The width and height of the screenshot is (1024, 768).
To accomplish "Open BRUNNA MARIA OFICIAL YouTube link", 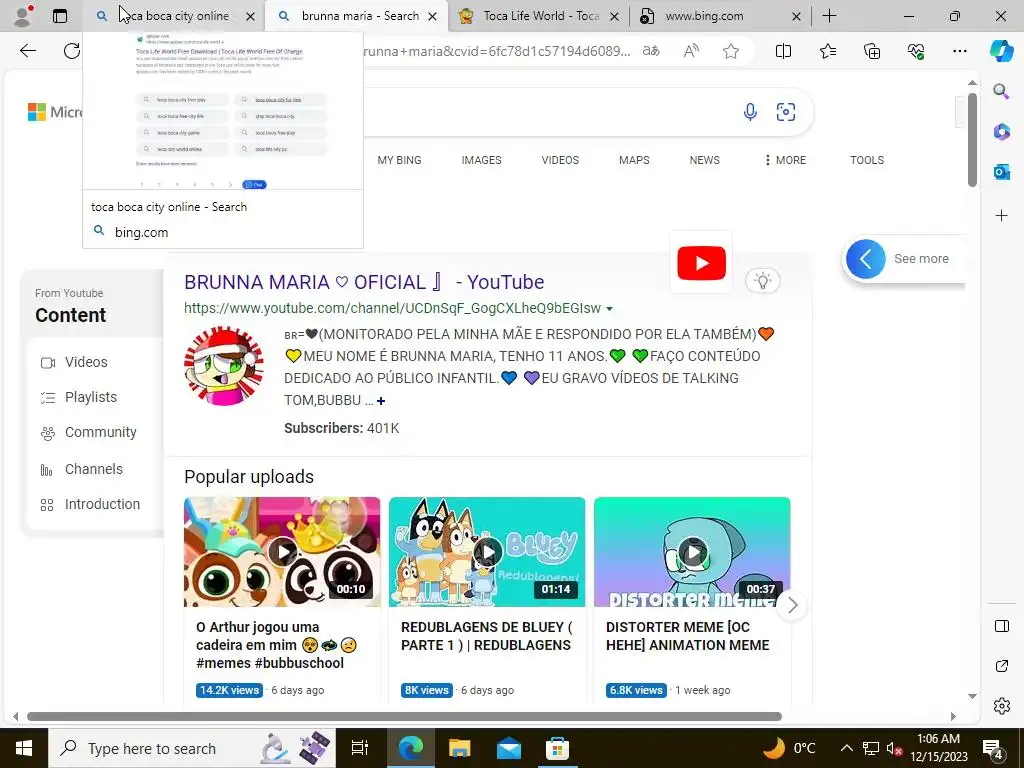I will [364, 282].
